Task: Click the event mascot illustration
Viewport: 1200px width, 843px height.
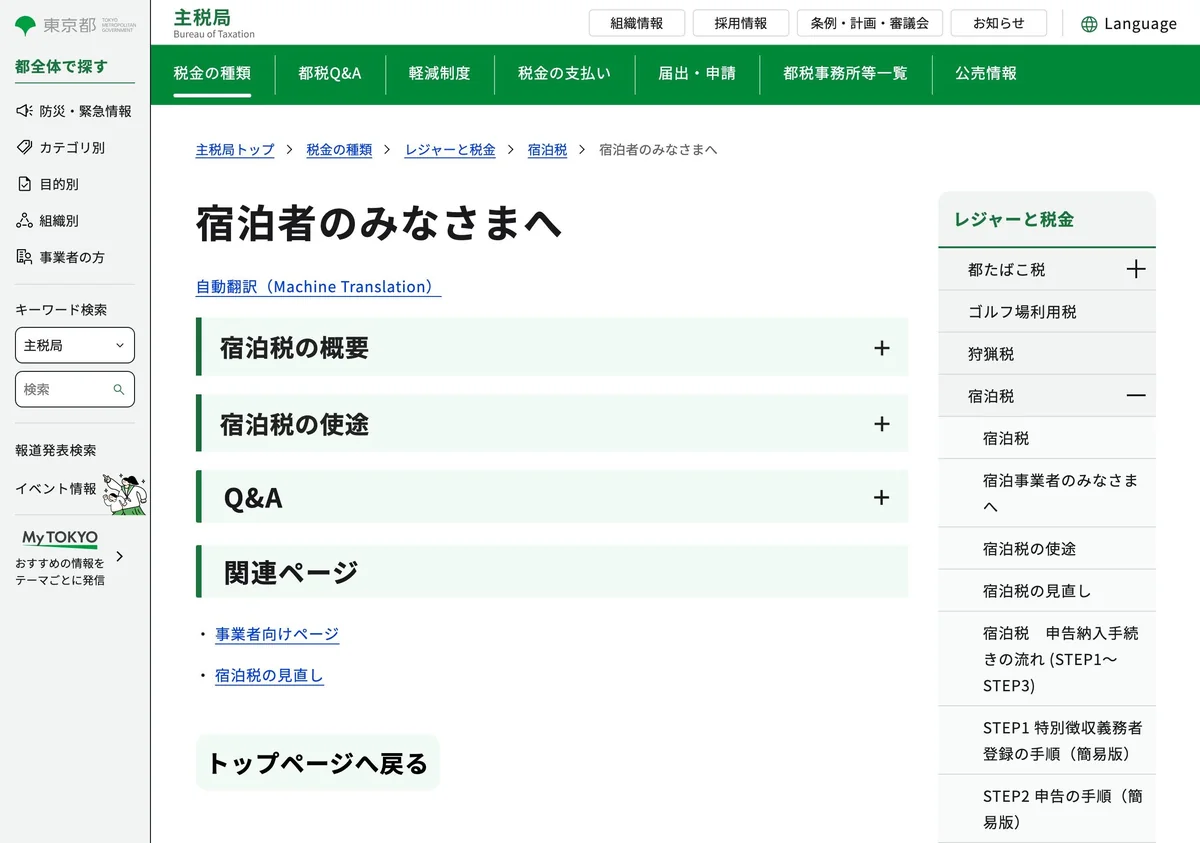Action: pyautogui.click(x=125, y=494)
